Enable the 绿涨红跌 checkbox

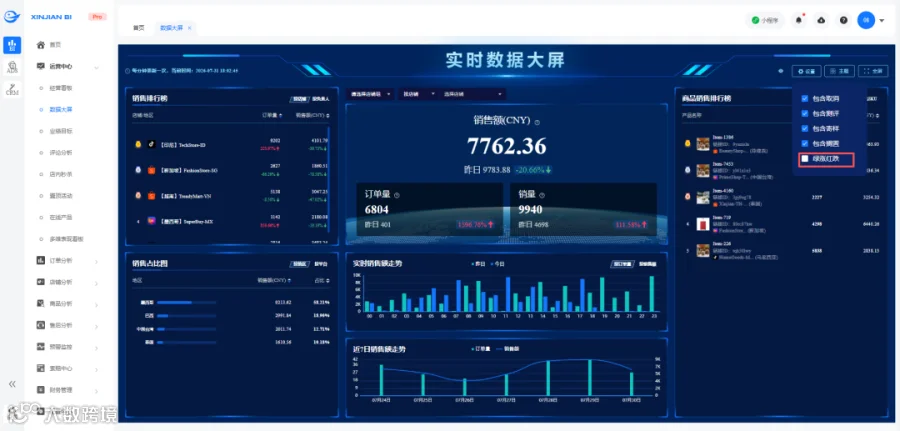coord(805,159)
